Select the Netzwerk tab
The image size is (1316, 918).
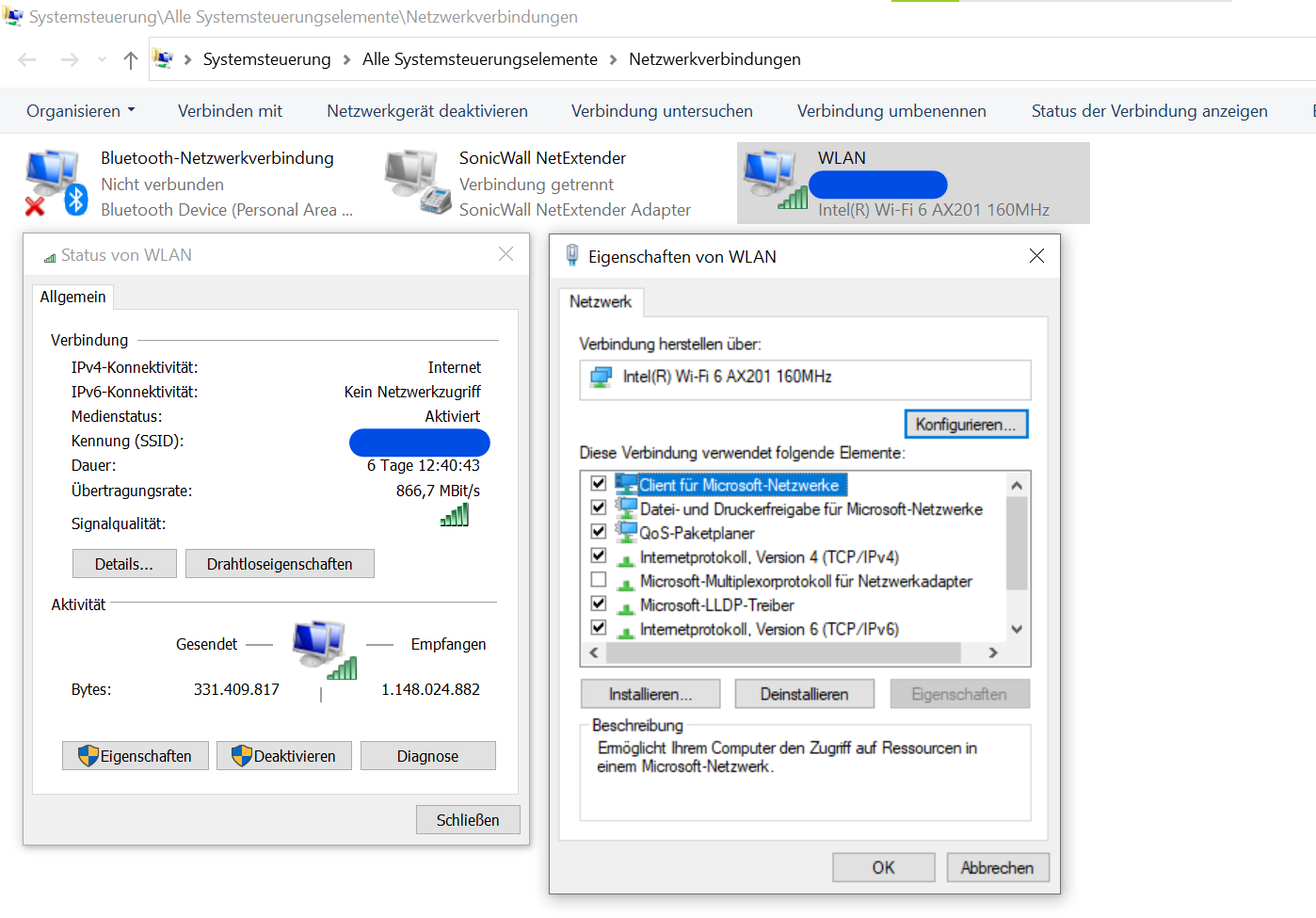pos(601,302)
